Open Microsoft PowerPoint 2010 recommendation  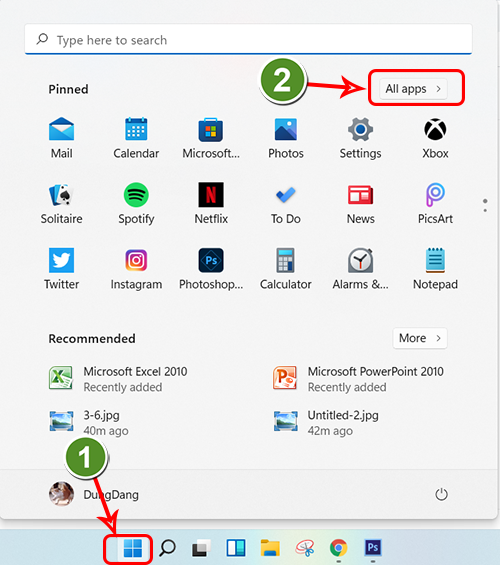click(358, 379)
